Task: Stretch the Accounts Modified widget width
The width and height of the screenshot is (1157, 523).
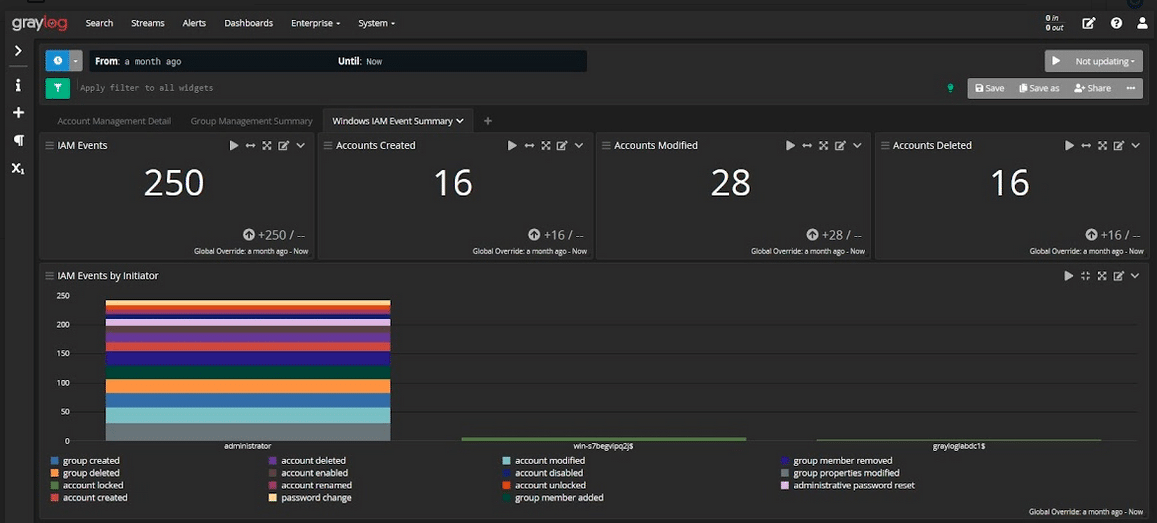Action: [807, 146]
